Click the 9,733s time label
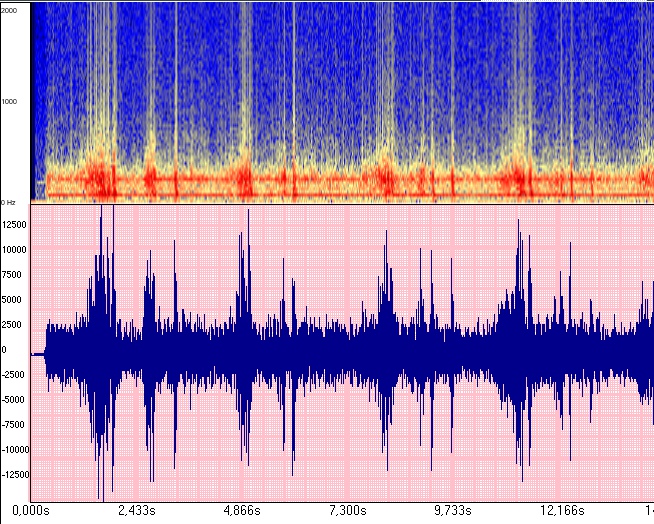The image size is (654, 524). 454,511
